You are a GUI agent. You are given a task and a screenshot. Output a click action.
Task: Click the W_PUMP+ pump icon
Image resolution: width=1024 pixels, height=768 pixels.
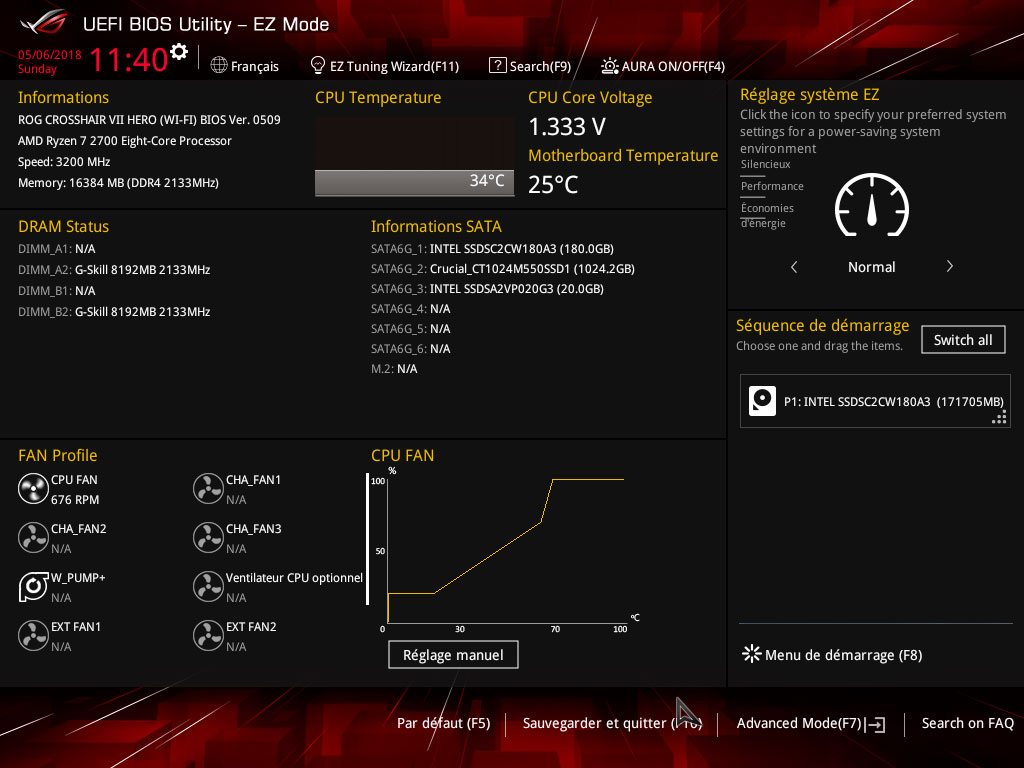click(x=33, y=587)
